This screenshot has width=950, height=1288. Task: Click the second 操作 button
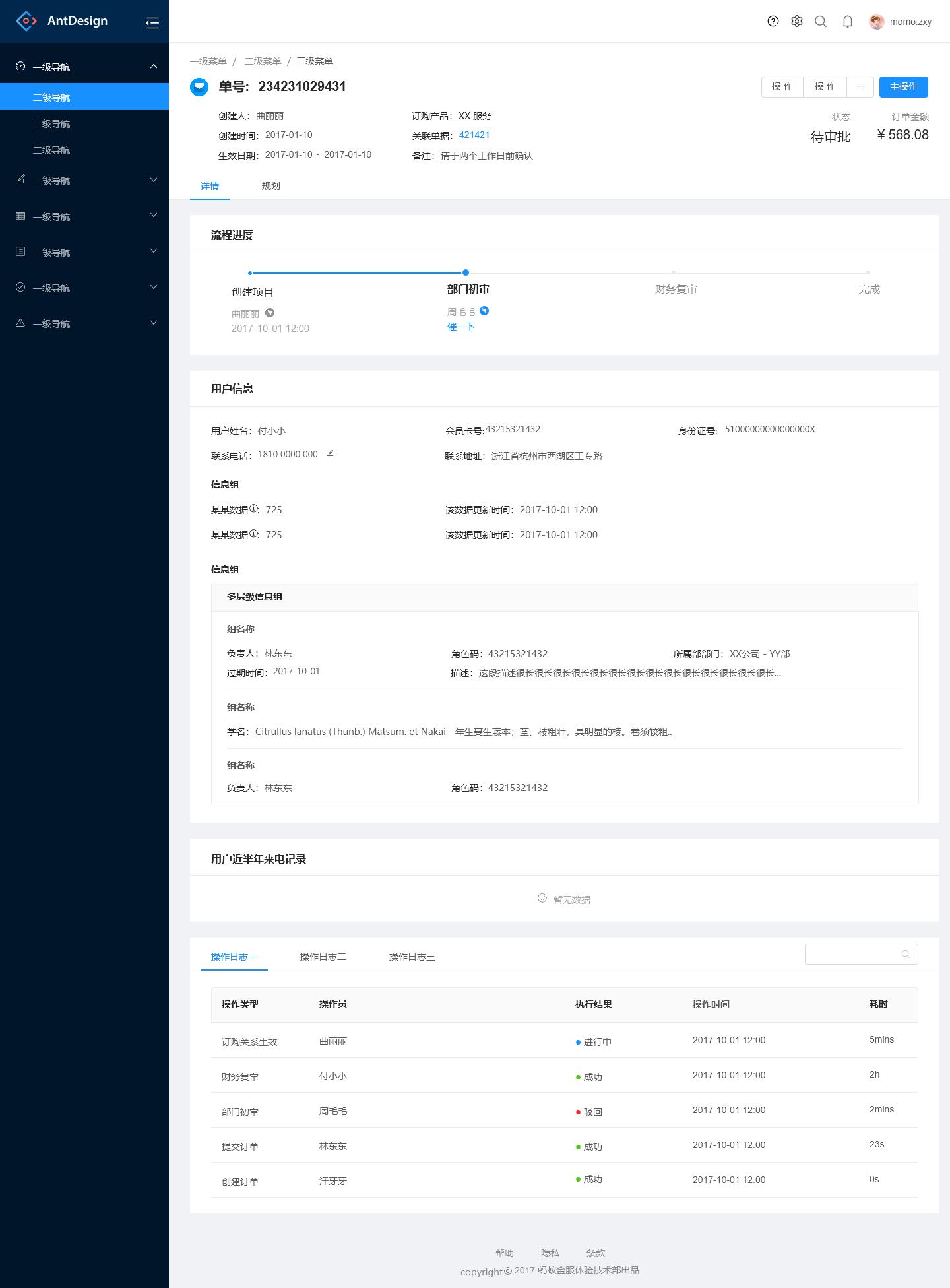tap(825, 87)
